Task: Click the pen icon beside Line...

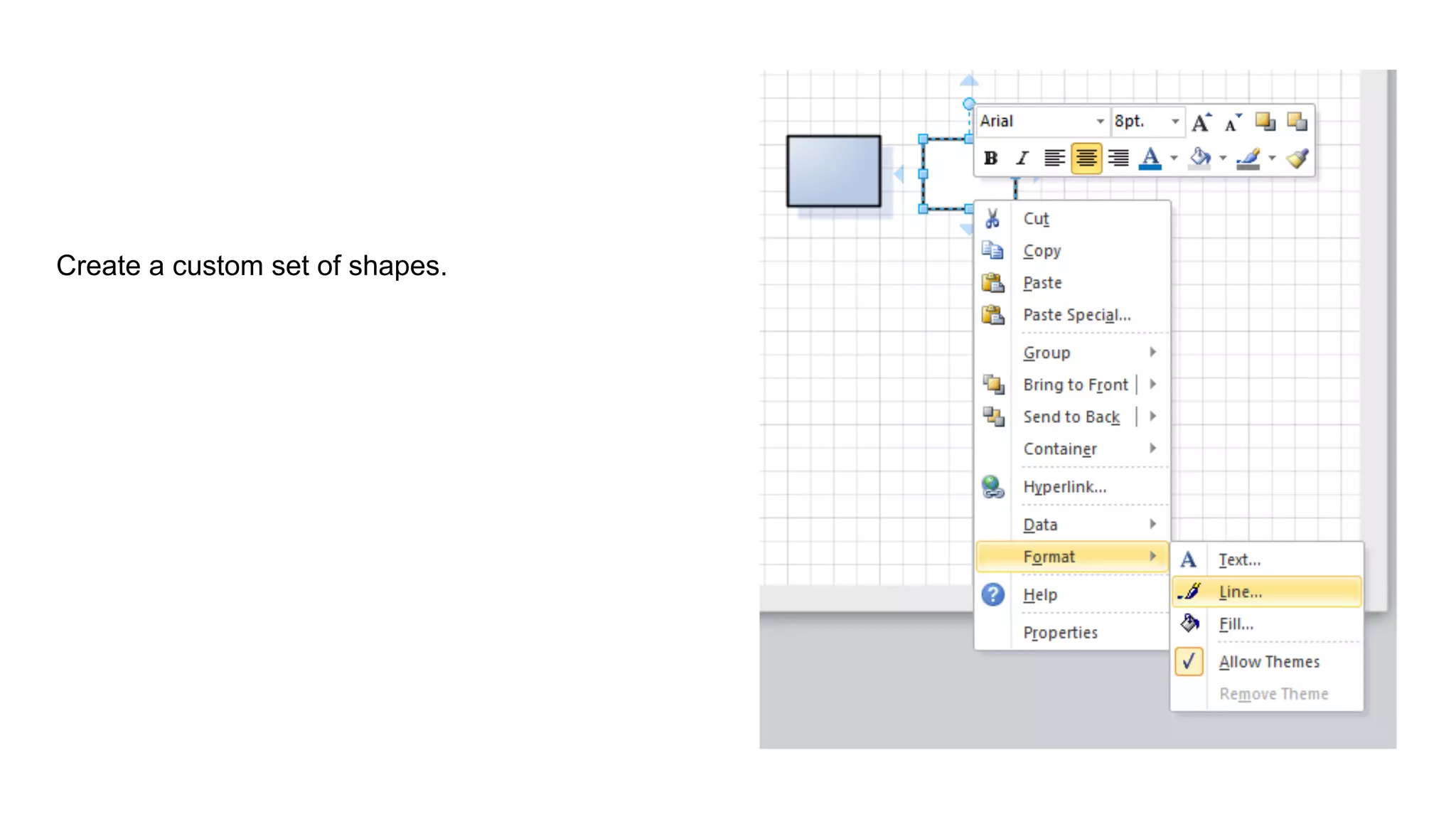Action: pyautogui.click(x=1189, y=591)
